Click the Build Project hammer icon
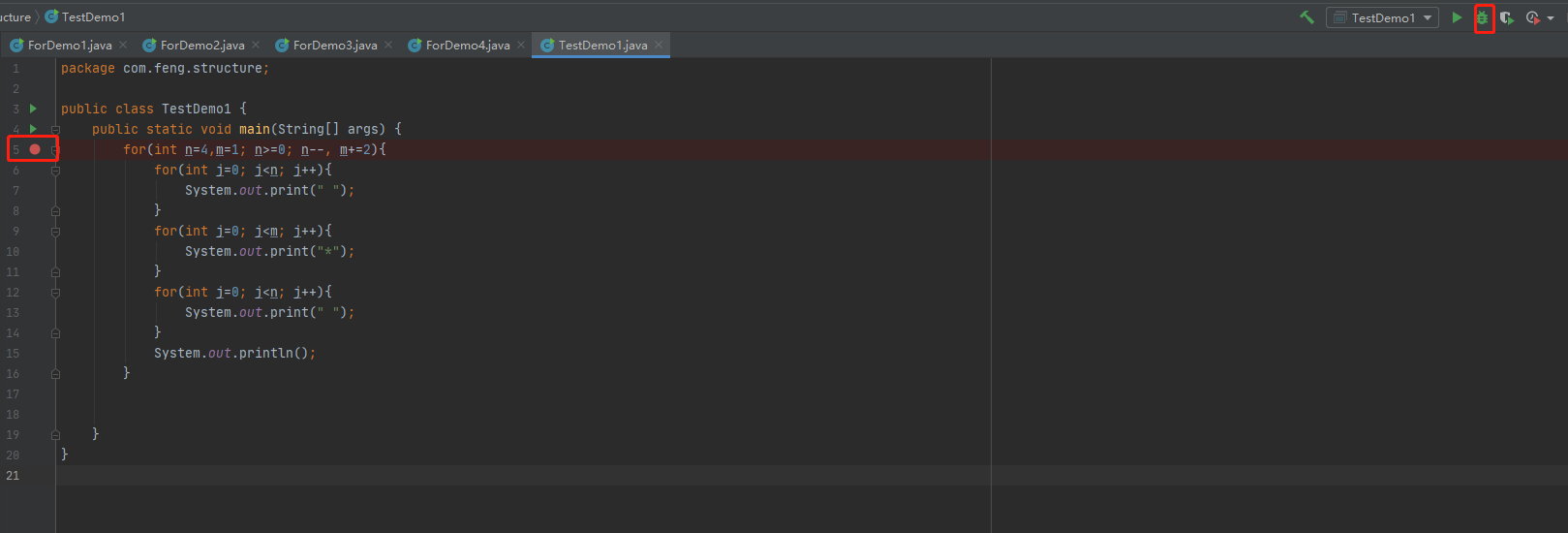 point(1307,17)
